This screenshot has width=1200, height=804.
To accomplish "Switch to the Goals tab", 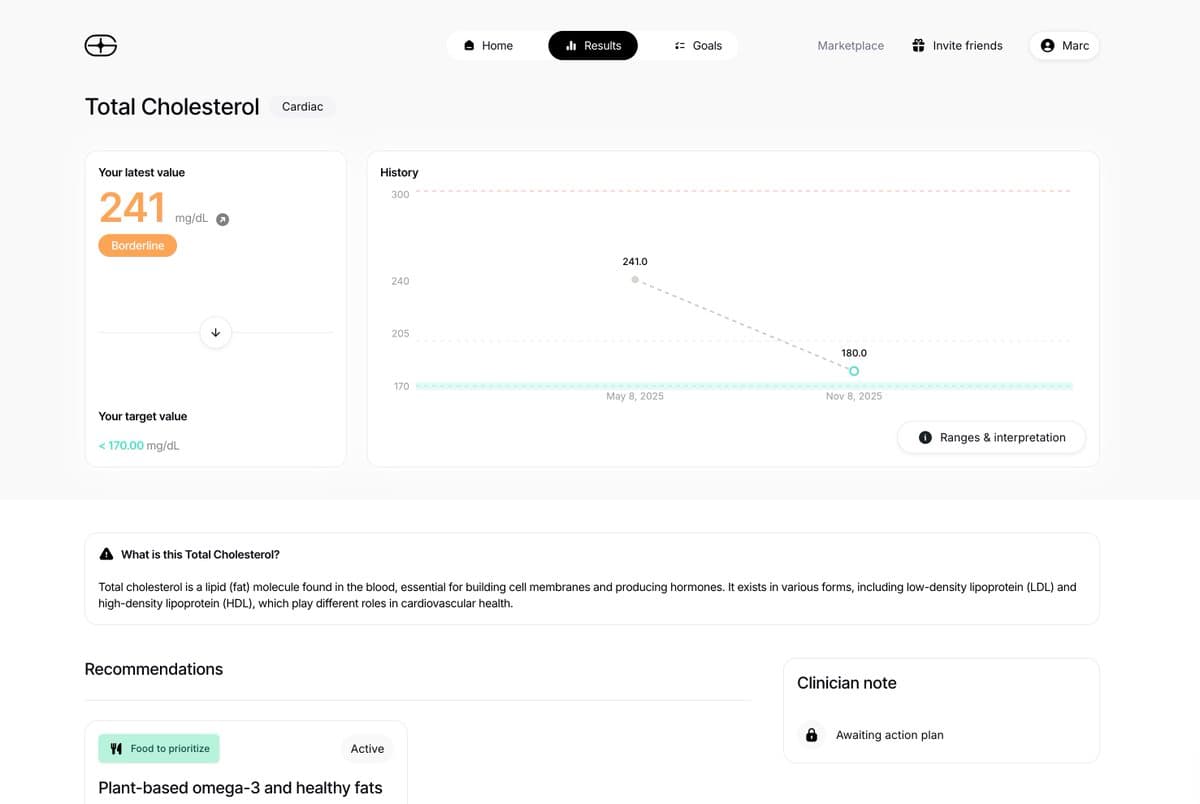I will [x=697, y=46].
